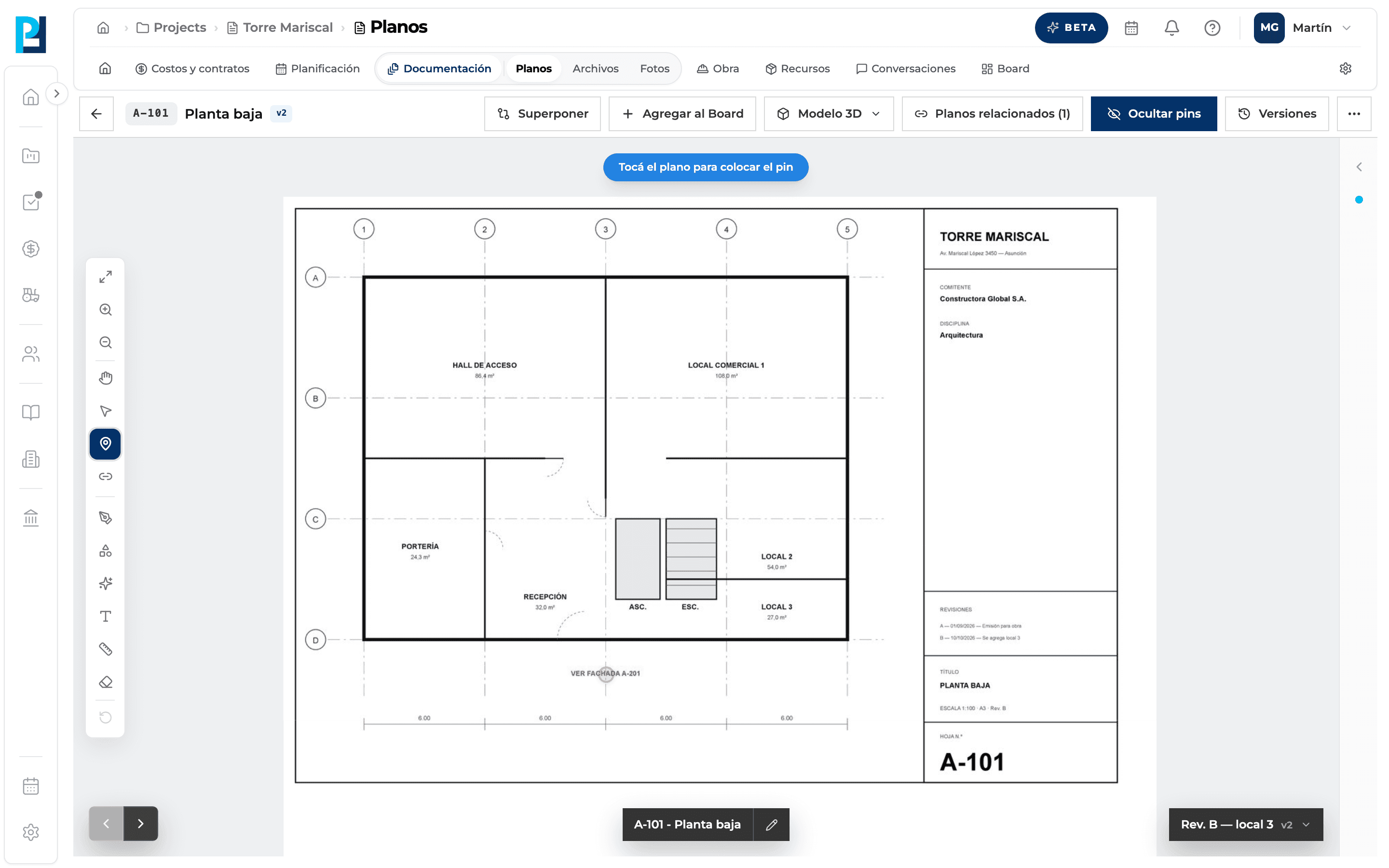Image resolution: width=1389 pixels, height=868 pixels.
Task: Open the Conversaciones section
Action: click(x=906, y=68)
